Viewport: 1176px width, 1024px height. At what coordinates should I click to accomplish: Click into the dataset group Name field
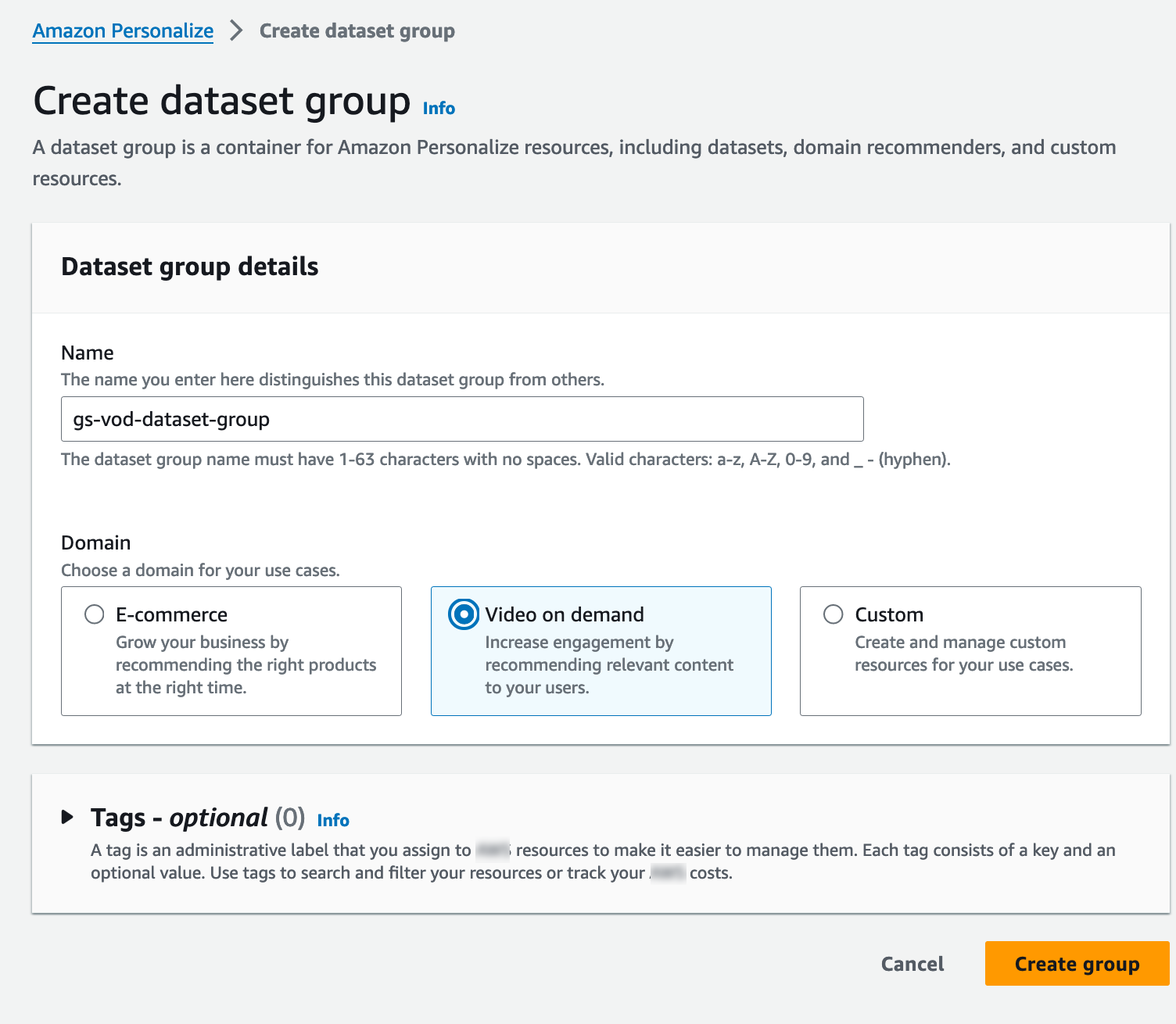[462, 419]
